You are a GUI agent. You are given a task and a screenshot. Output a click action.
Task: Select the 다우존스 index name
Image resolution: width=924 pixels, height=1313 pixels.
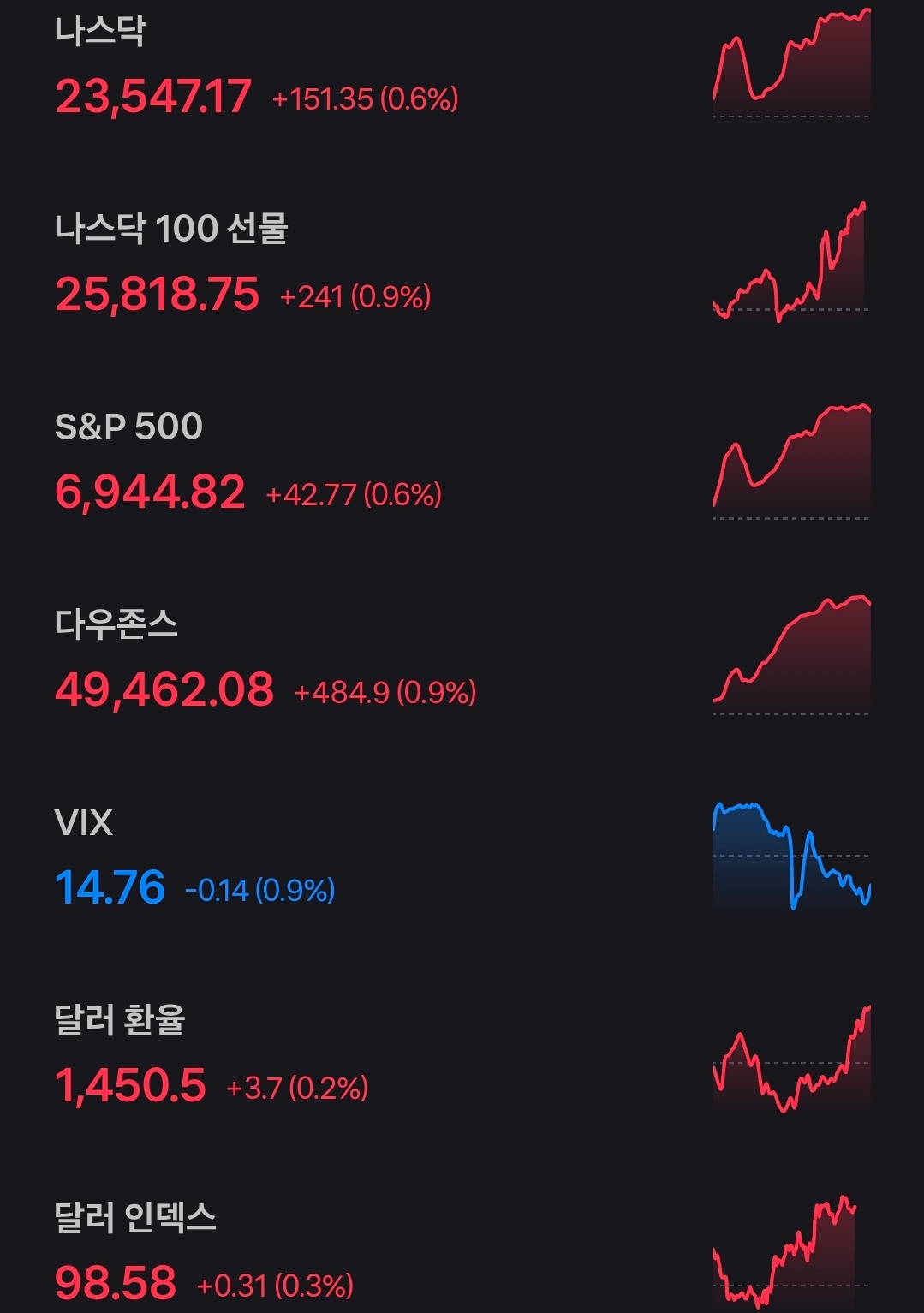116,624
